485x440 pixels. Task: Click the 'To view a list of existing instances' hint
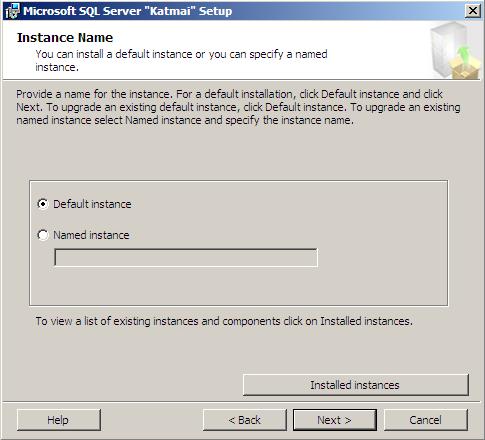pos(224,321)
